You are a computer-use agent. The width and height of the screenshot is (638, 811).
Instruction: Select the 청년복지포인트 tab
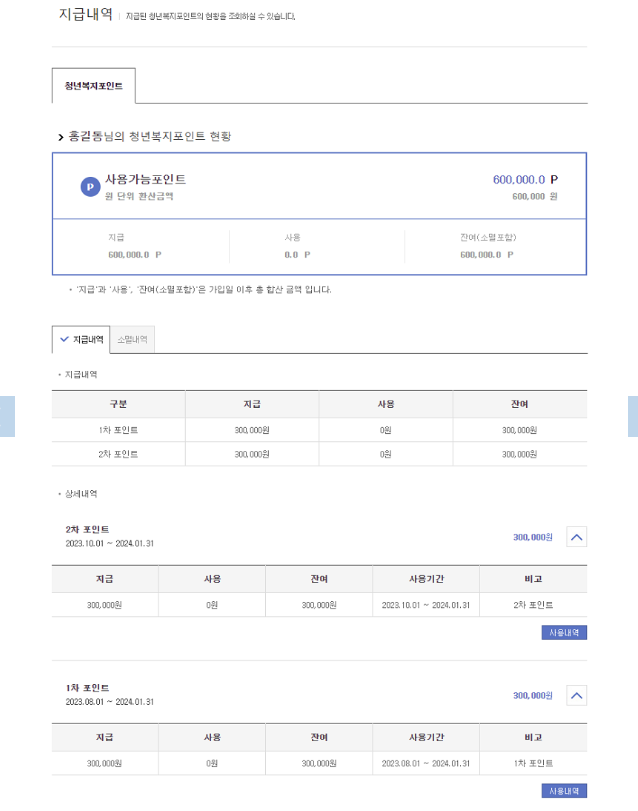point(94,86)
